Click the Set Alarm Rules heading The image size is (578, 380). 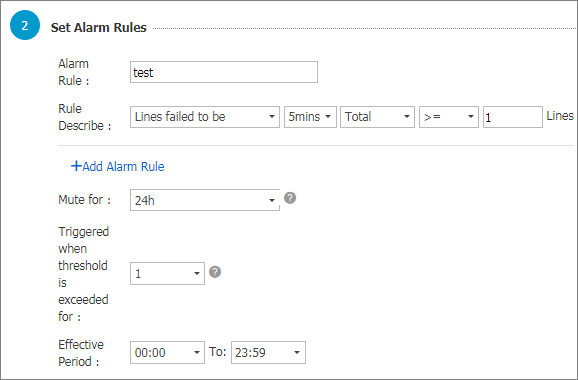pyautogui.click(x=98, y=28)
